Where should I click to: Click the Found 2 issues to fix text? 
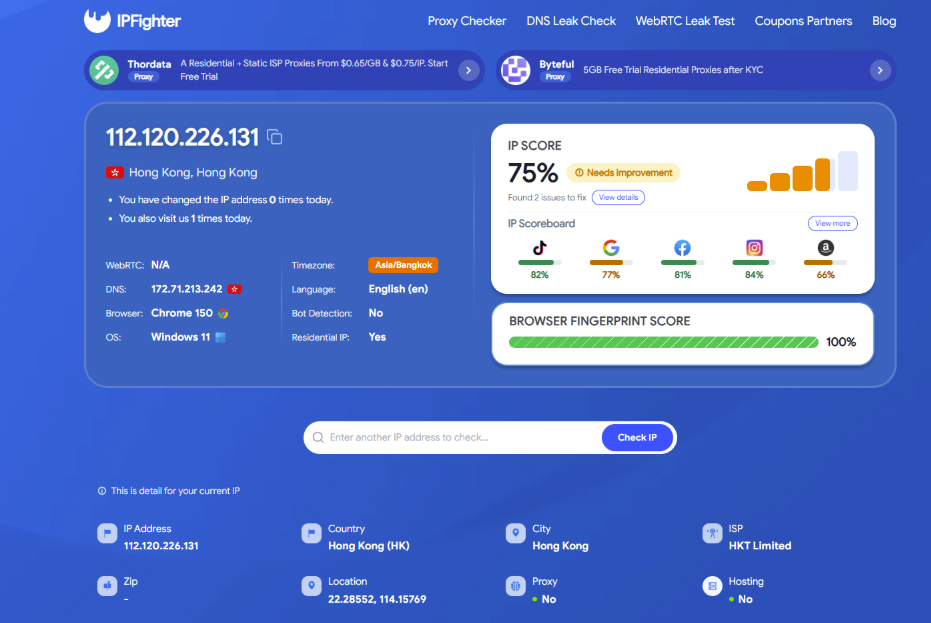coord(547,198)
